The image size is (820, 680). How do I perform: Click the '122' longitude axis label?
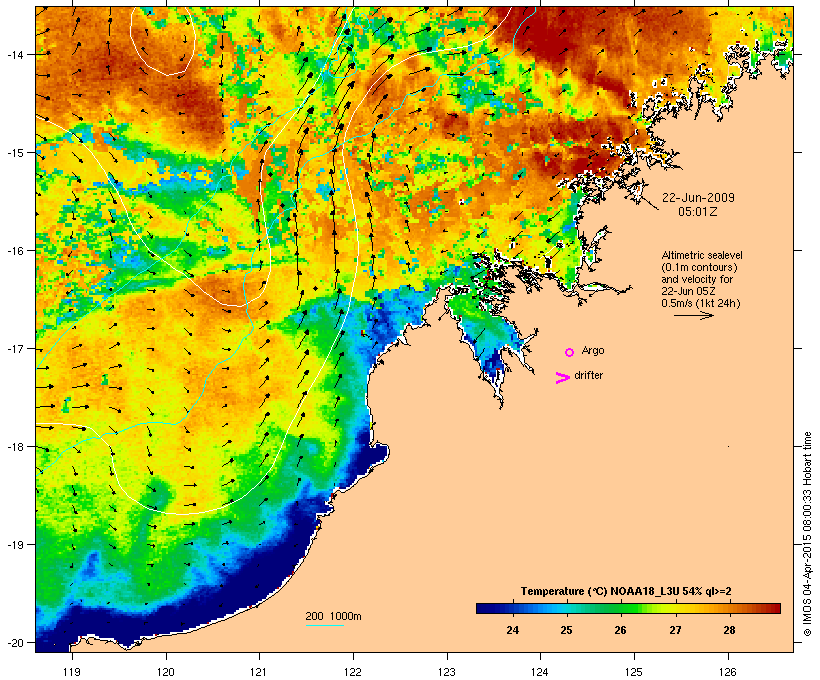pos(353,672)
